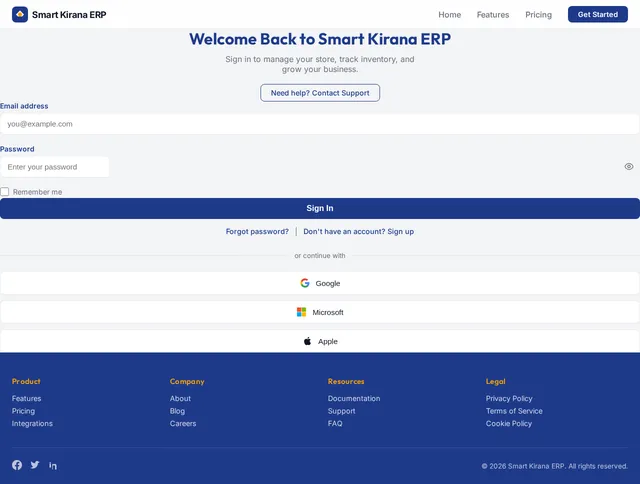This screenshot has height=484, width=640.
Task: Click the Resources footer column heading
Action: [x=346, y=381]
